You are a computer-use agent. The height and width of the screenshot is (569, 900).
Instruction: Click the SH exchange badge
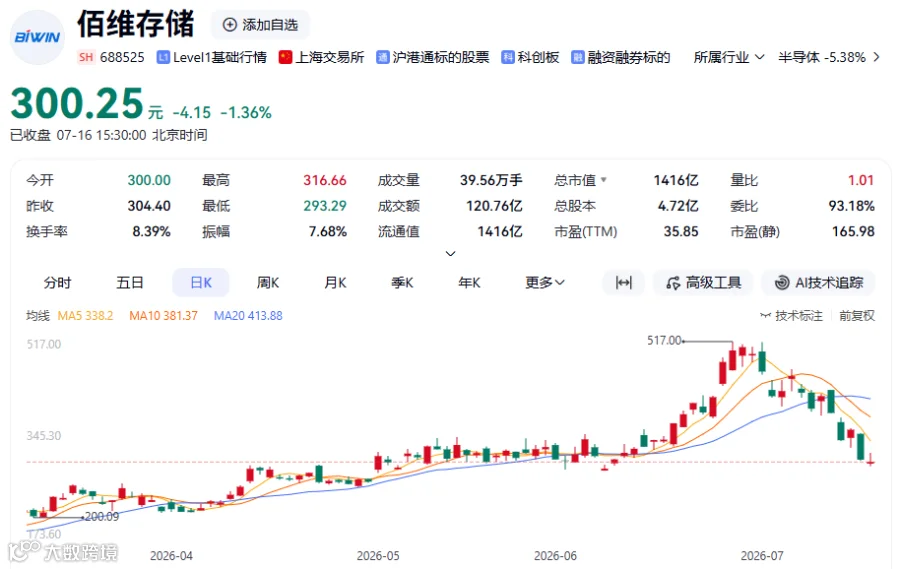(86, 57)
